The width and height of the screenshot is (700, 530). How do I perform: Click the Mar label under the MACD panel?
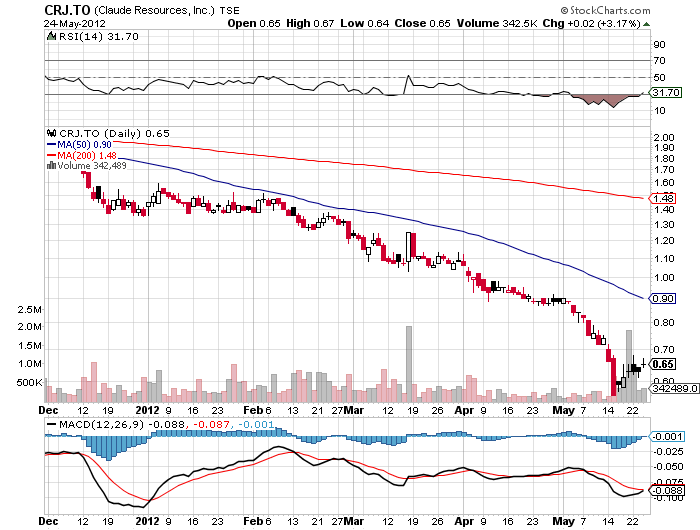click(x=354, y=521)
